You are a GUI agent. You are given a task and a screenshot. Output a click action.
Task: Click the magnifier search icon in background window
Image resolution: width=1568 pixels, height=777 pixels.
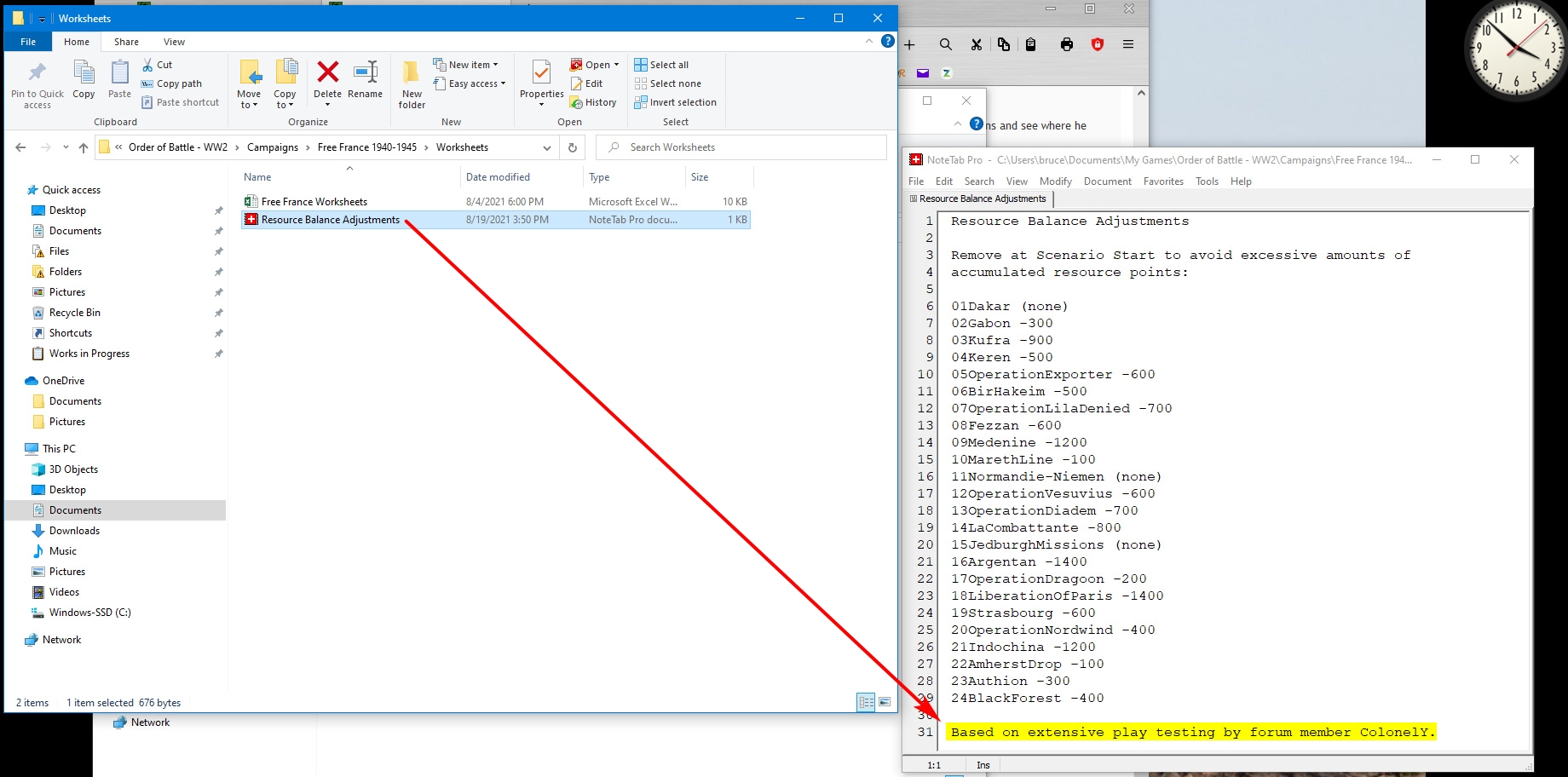click(945, 44)
